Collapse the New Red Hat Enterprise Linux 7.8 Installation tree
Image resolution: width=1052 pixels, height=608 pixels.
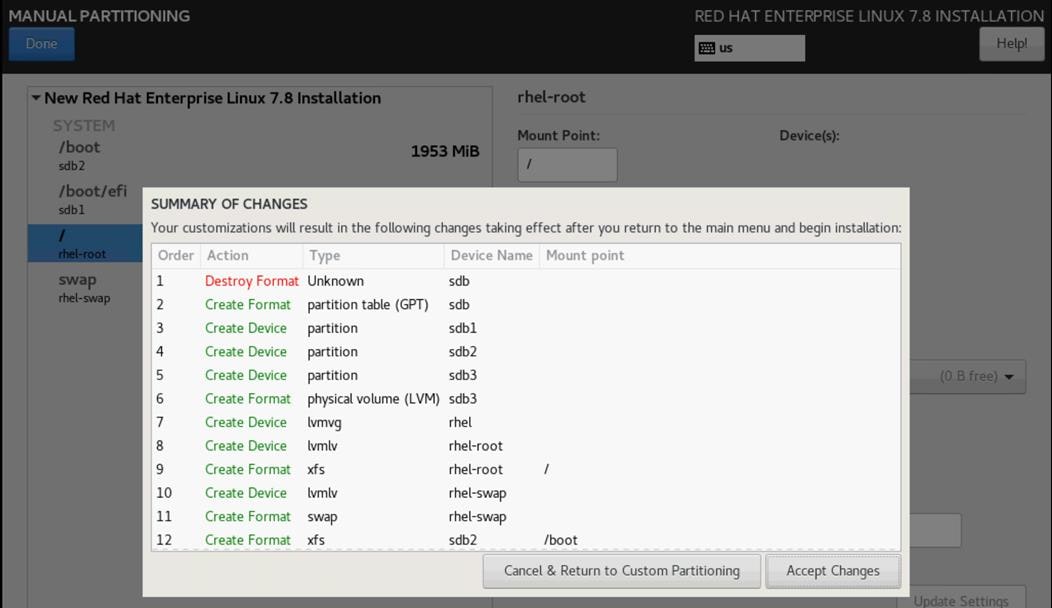click(x=36, y=98)
